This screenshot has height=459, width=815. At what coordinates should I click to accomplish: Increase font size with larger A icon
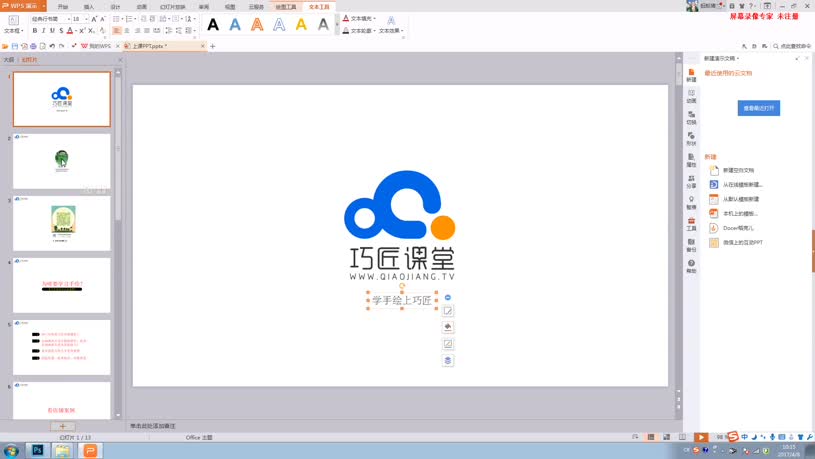pos(94,19)
